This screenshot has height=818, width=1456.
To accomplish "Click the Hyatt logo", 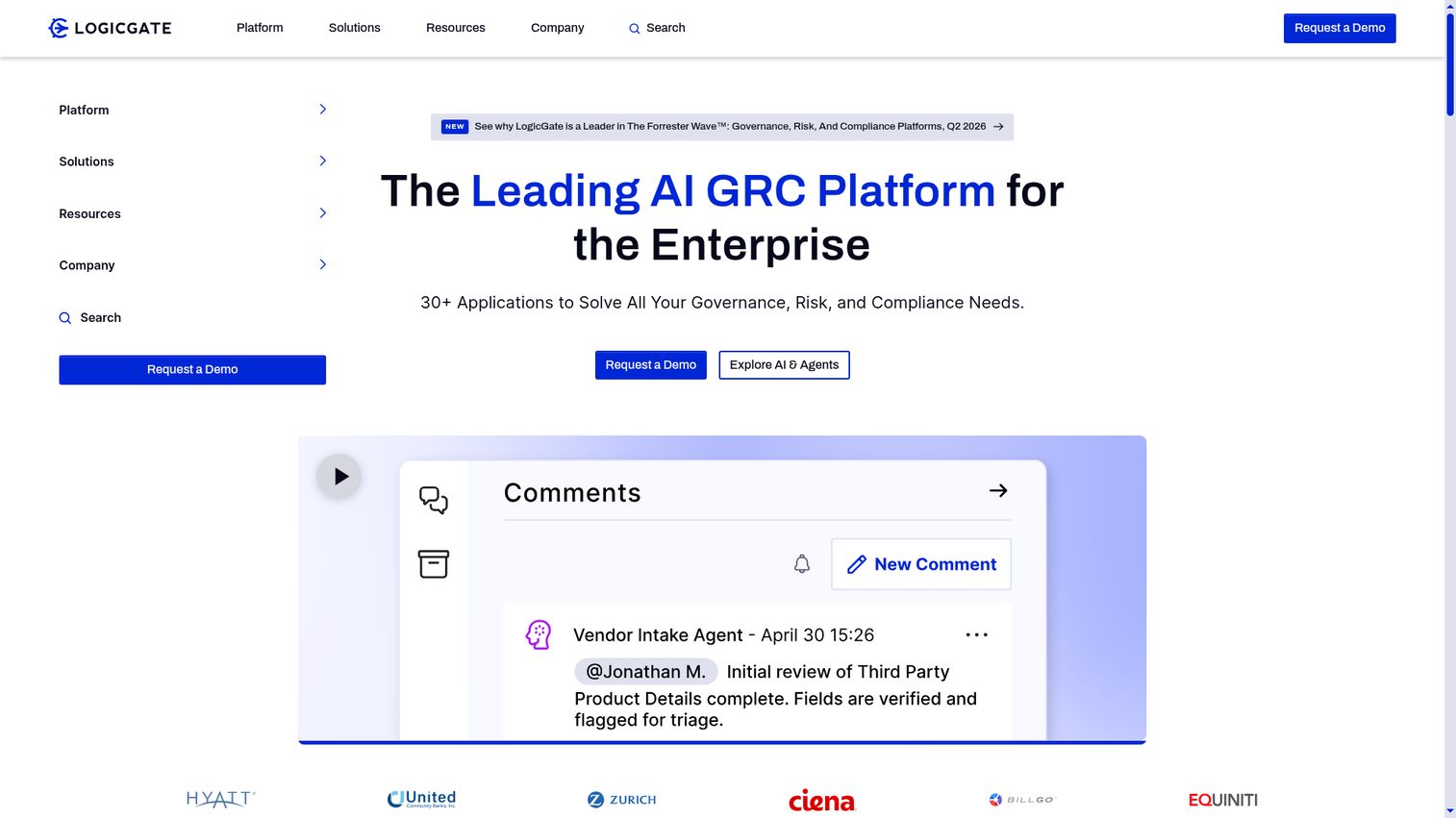I will [x=221, y=799].
